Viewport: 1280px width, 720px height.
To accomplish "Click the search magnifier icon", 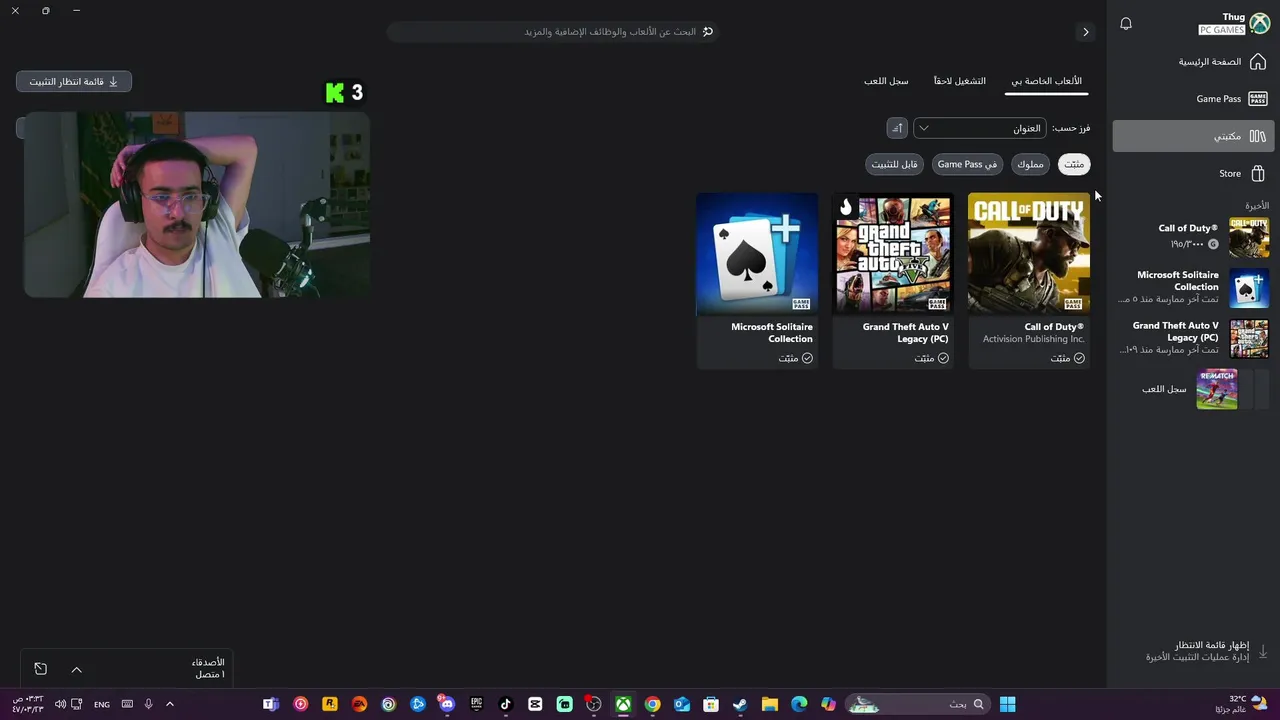I will click(708, 32).
